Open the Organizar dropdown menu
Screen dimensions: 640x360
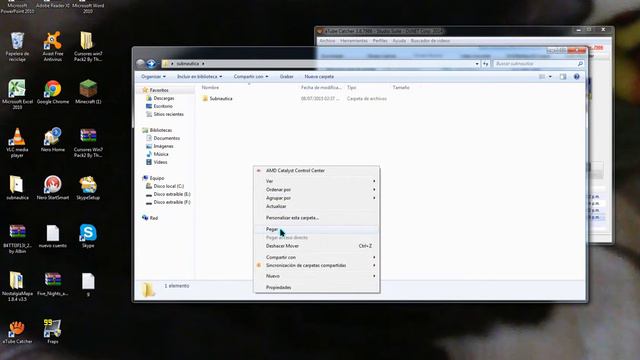(153, 76)
